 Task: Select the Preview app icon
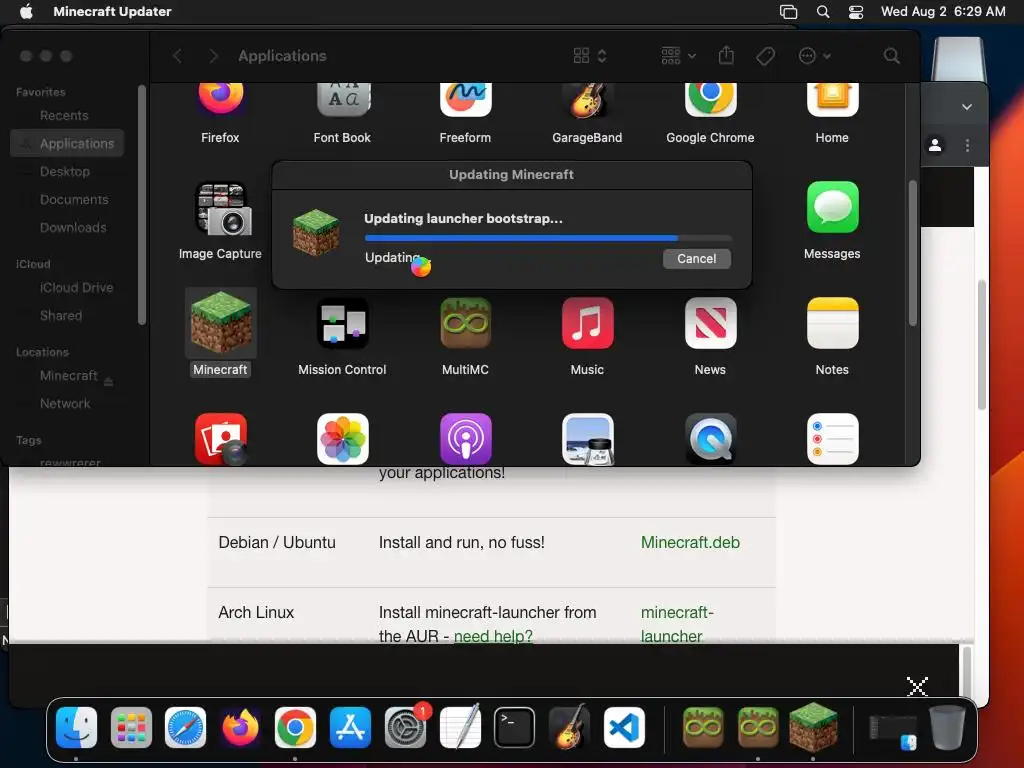click(x=587, y=439)
